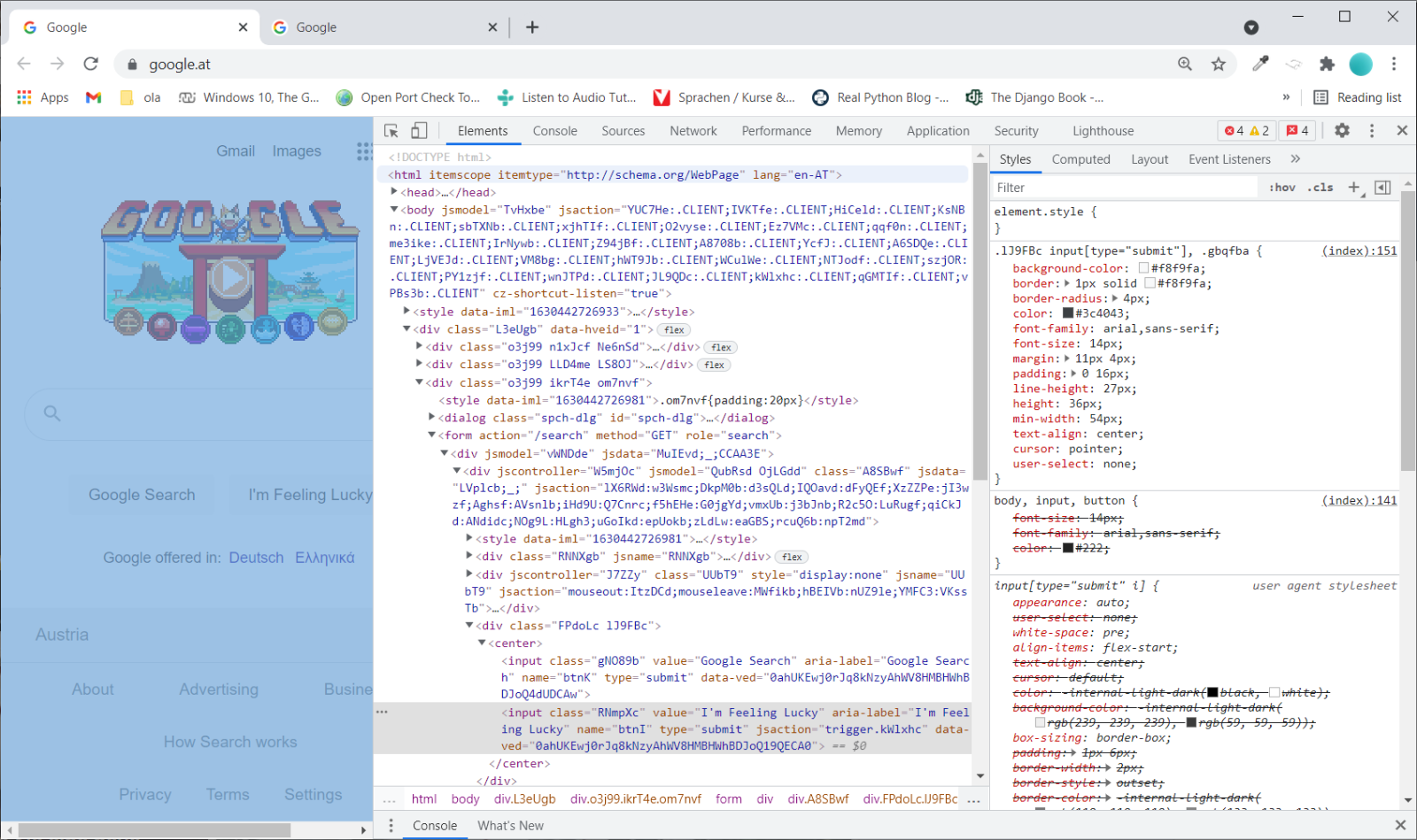Collapse the div class L3eUgb node
The image size is (1417, 840).
pyautogui.click(x=407, y=329)
